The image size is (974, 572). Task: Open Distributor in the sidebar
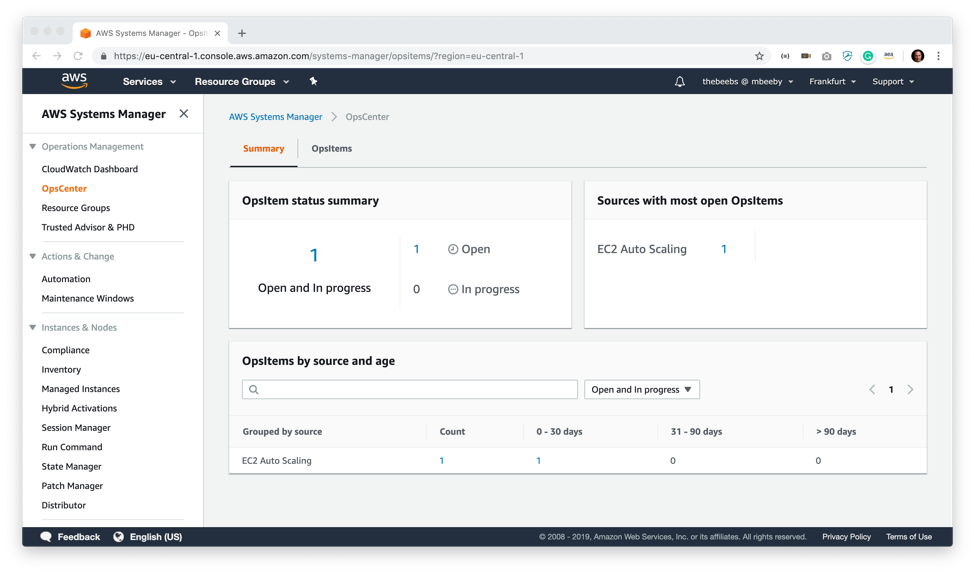coord(63,505)
